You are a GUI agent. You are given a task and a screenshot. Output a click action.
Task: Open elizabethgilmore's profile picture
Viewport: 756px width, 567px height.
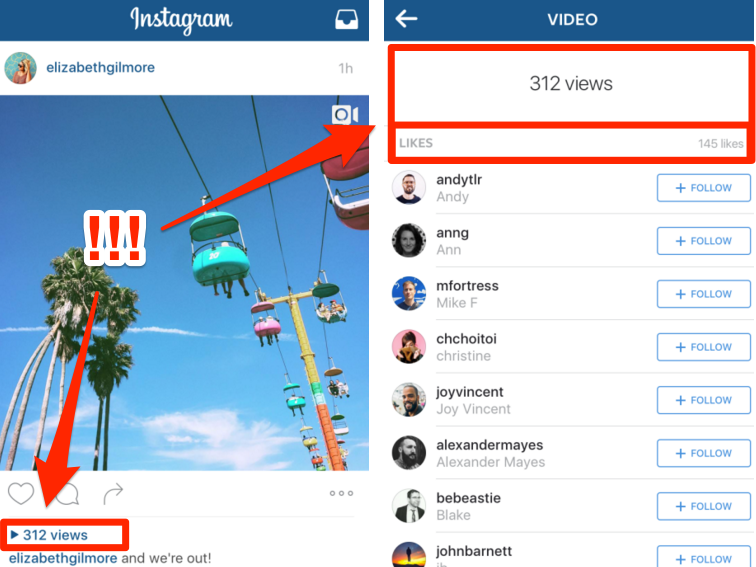[x=20, y=68]
